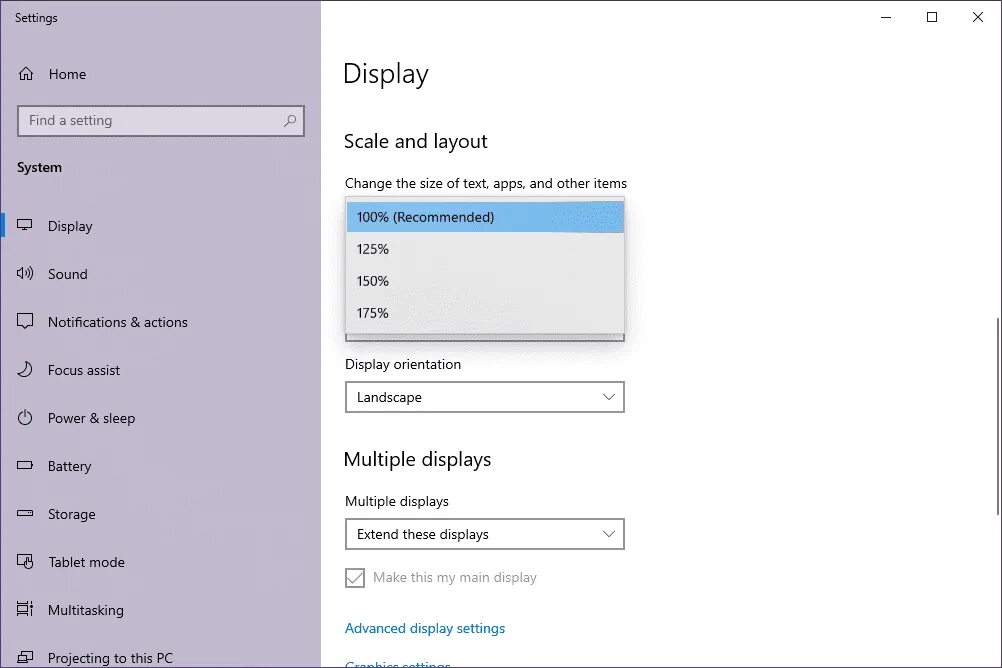
Task: Click the Battery icon in sidebar
Action: (x=25, y=465)
